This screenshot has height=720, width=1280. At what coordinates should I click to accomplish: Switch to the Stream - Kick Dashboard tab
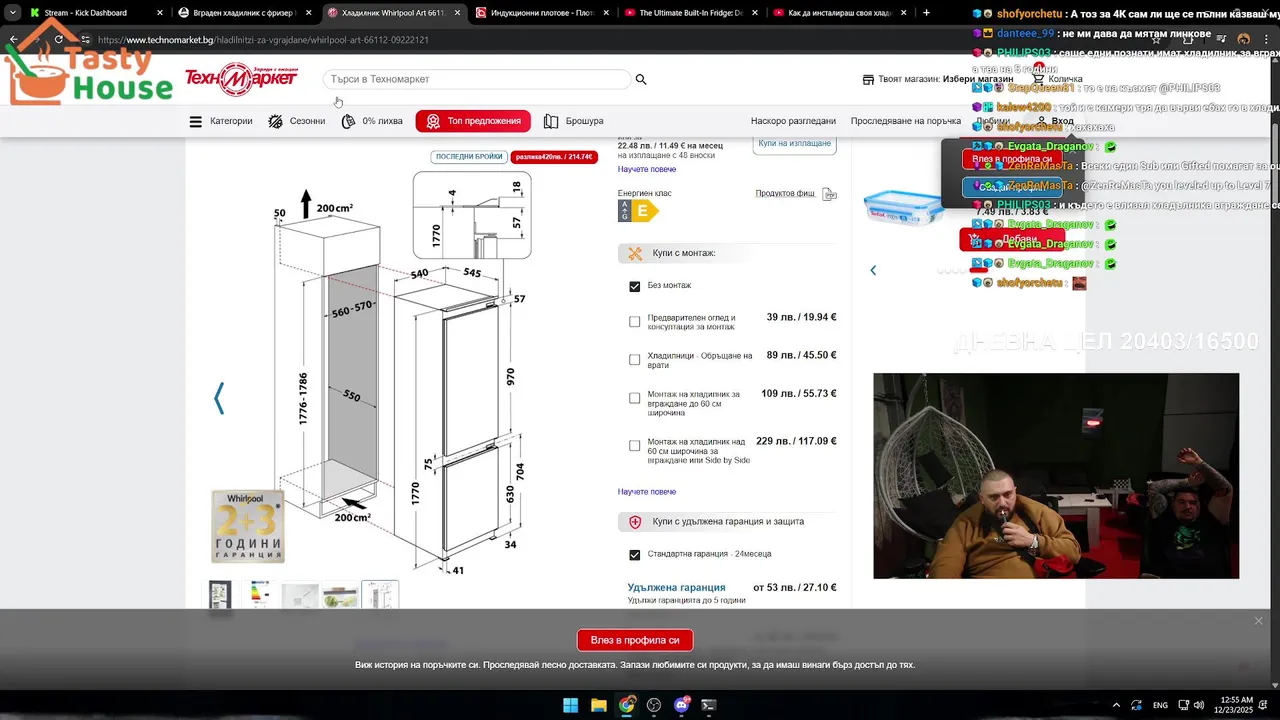(x=96, y=13)
